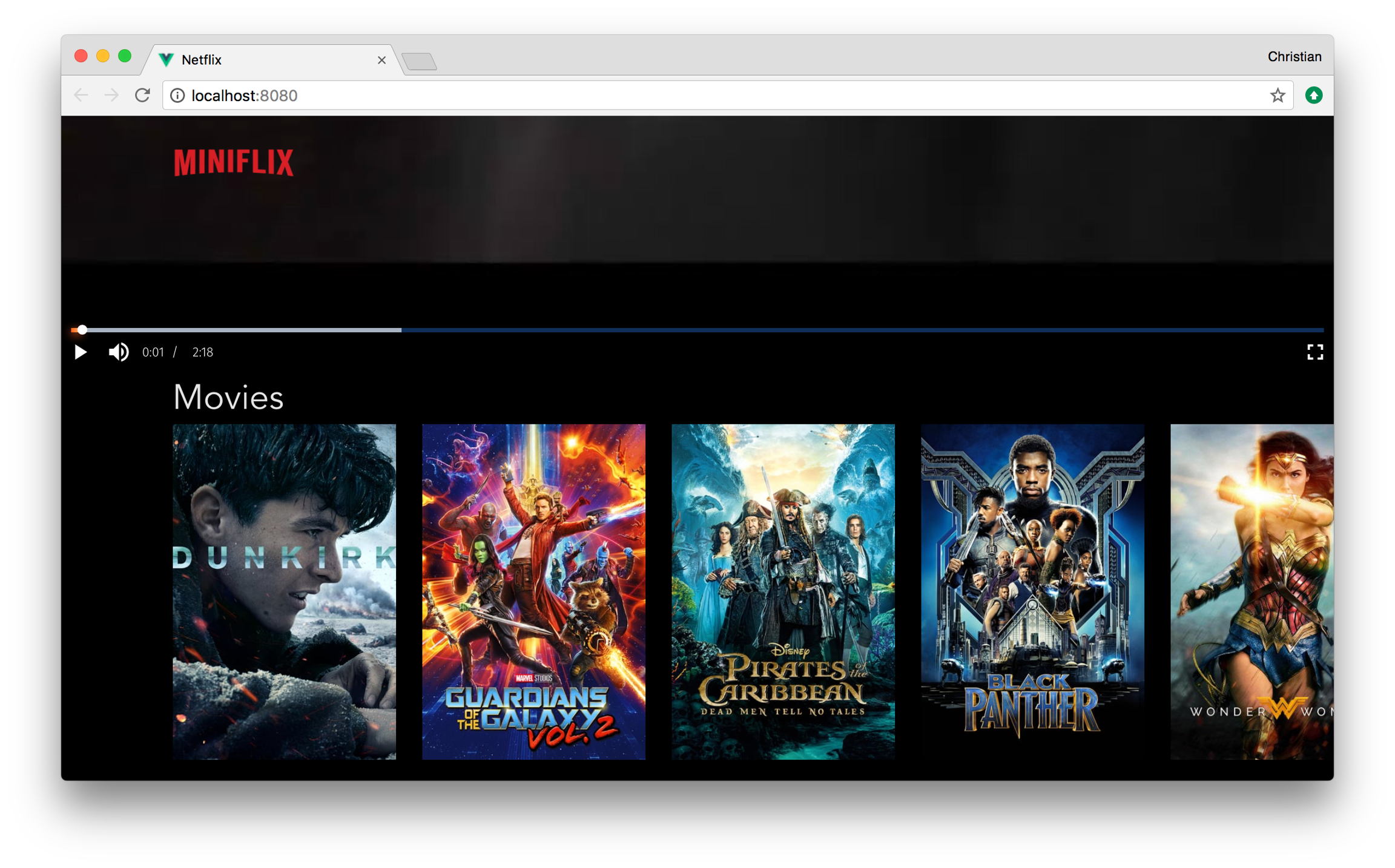Click the green browser extension icon
The image size is (1395, 868).
click(1313, 96)
